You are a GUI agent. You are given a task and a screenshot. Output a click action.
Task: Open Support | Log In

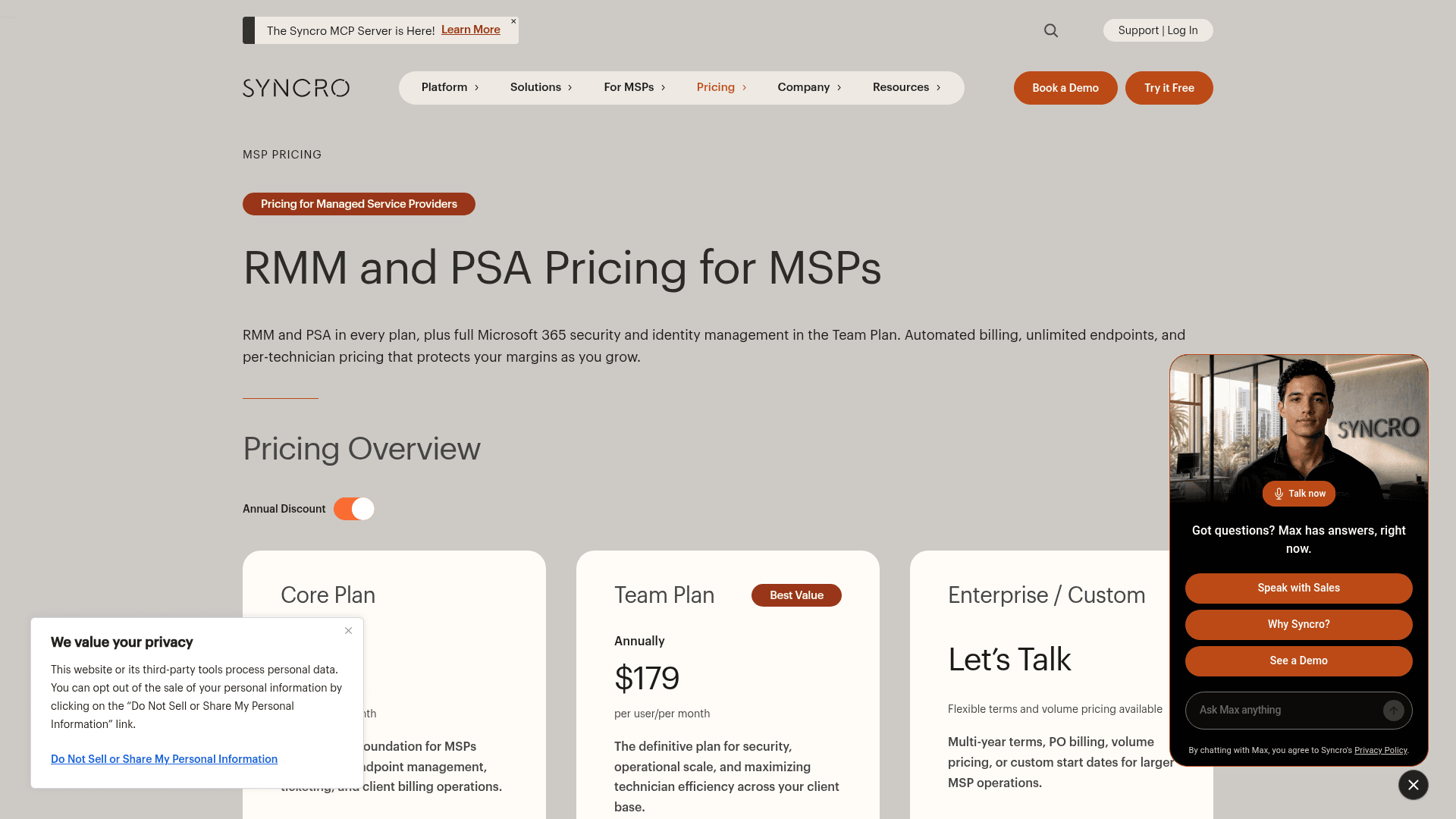pyautogui.click(x=1158, y=30)
